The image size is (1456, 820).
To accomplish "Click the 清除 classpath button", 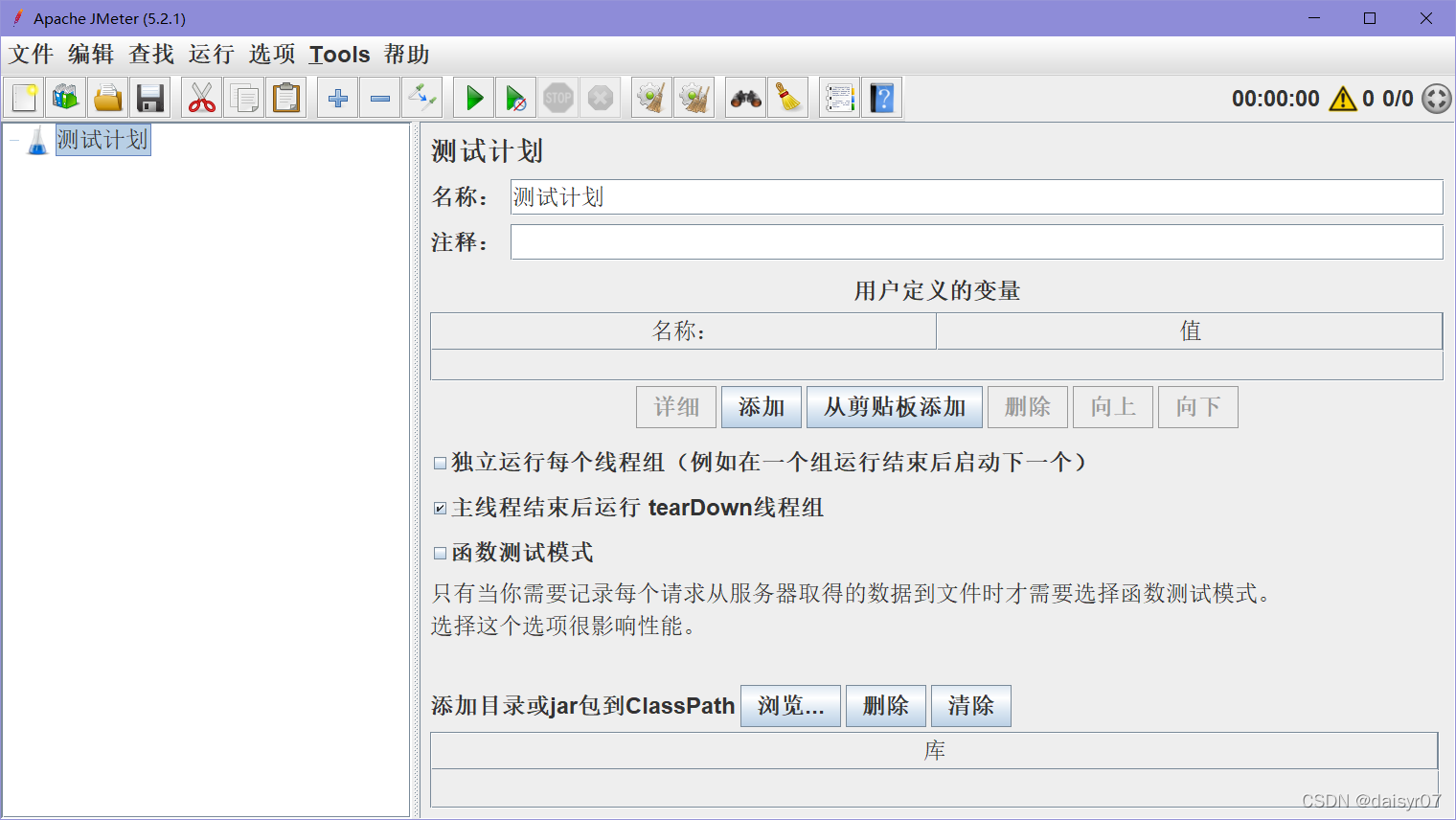I will pyautogui.click(x=971, y=706).
